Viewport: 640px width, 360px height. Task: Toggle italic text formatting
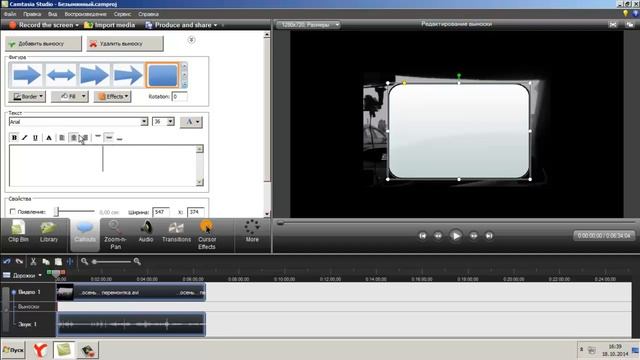[25, 138]
